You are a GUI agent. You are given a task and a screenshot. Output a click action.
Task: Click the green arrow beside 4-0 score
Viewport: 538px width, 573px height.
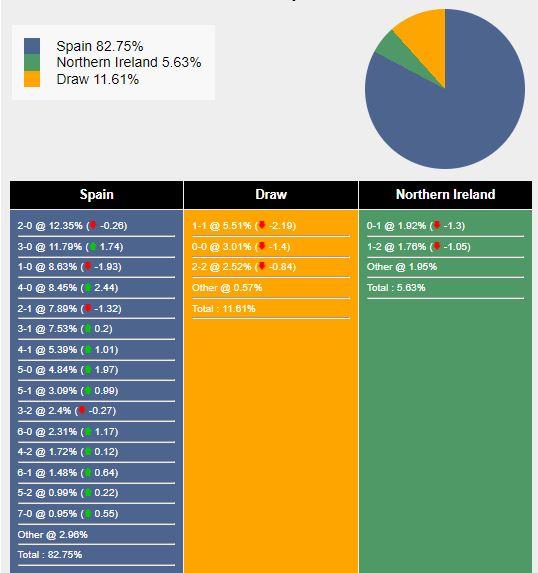pyautogui.click(x=88, y=287)
